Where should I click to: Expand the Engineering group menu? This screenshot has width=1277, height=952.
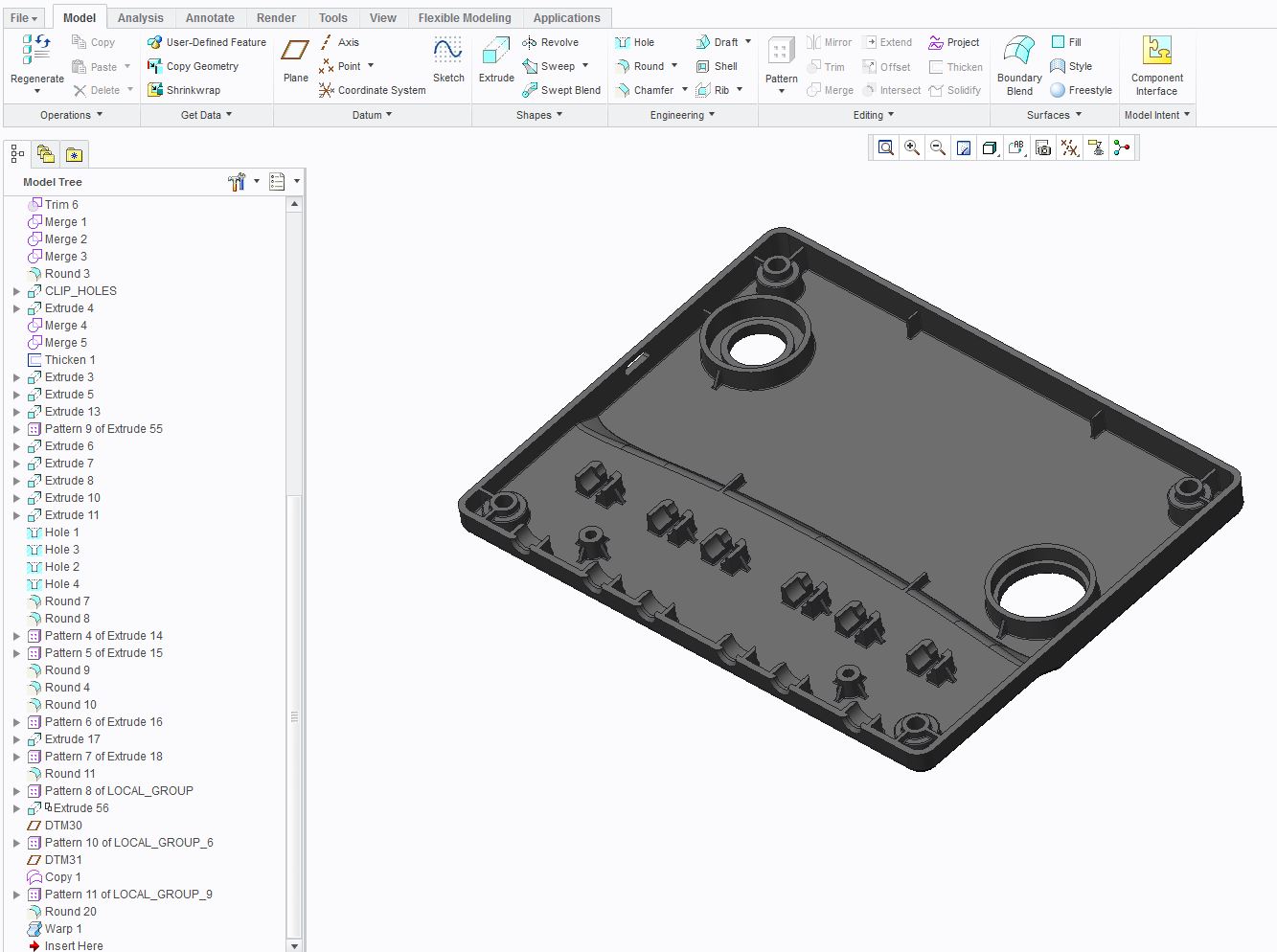pos(683,115)
